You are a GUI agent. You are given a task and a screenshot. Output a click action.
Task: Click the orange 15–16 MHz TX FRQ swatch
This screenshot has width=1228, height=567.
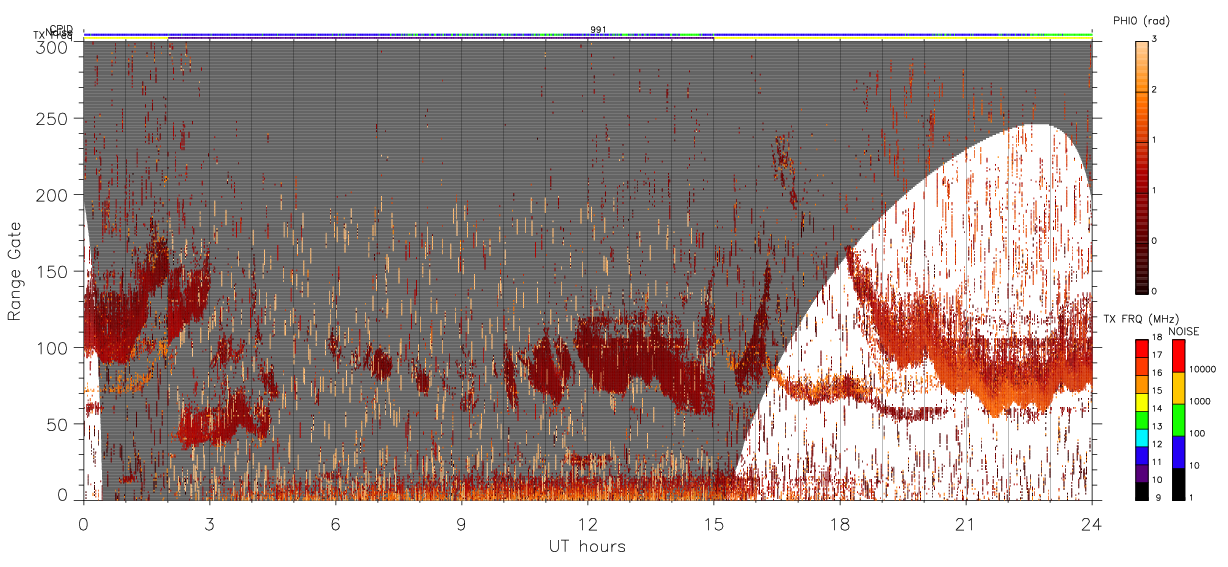click(1141, 384)
